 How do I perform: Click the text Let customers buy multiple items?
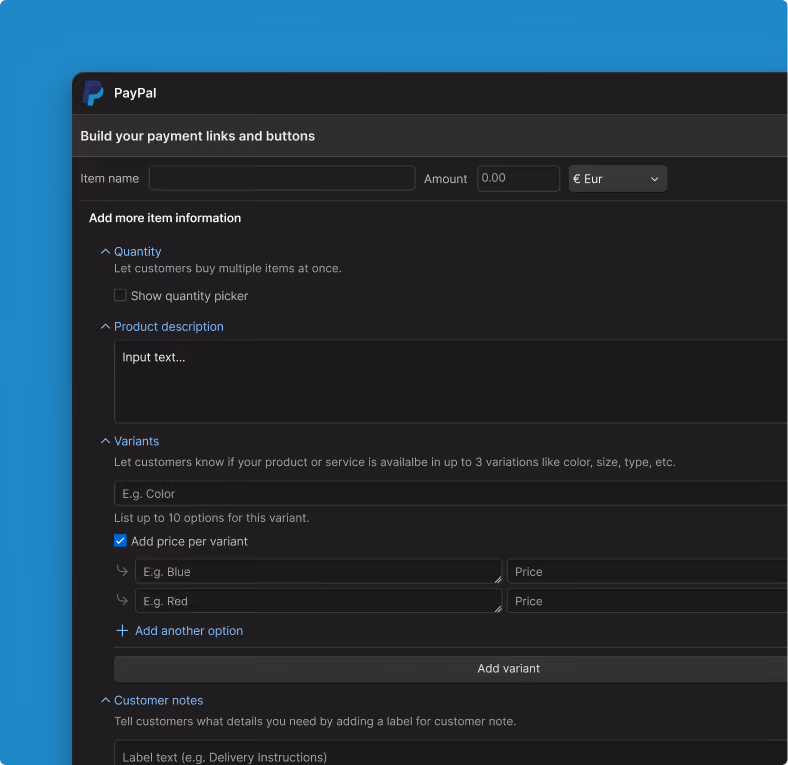(x=228, y=268)
